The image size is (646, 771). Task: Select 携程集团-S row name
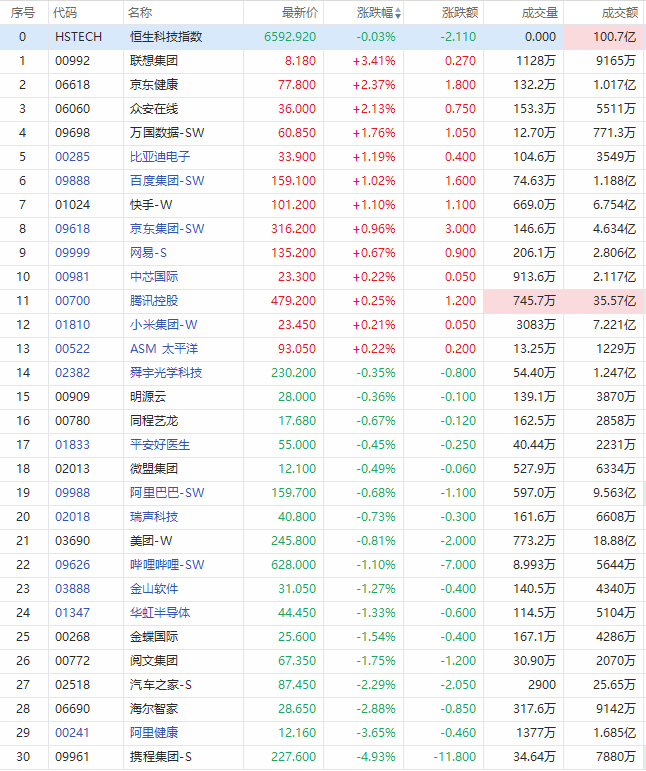pyautogui.click(x=161, y=757)
